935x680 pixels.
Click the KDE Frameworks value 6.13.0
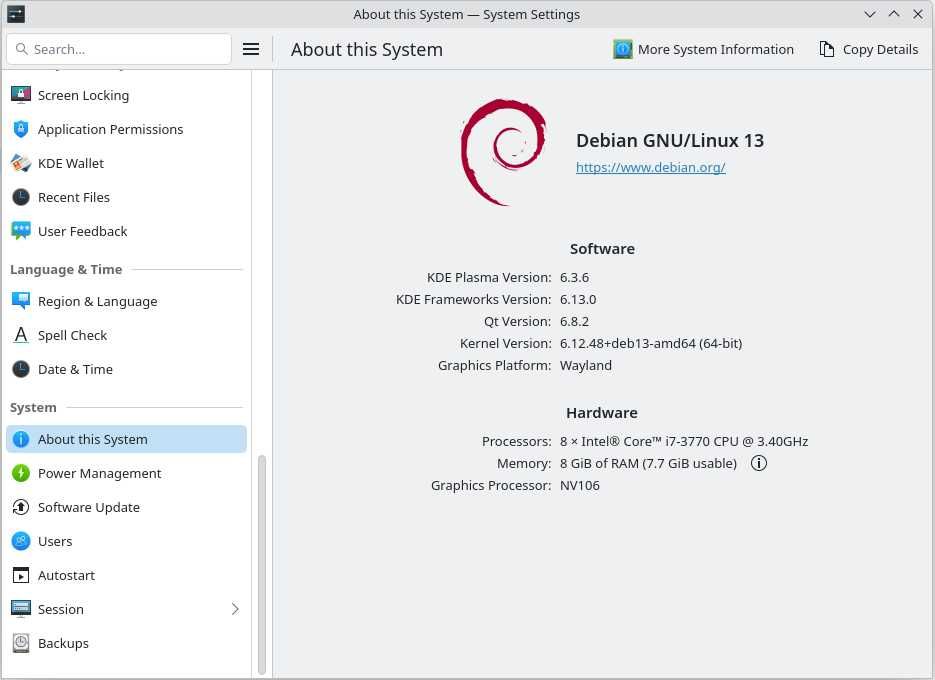coord(578,299)
